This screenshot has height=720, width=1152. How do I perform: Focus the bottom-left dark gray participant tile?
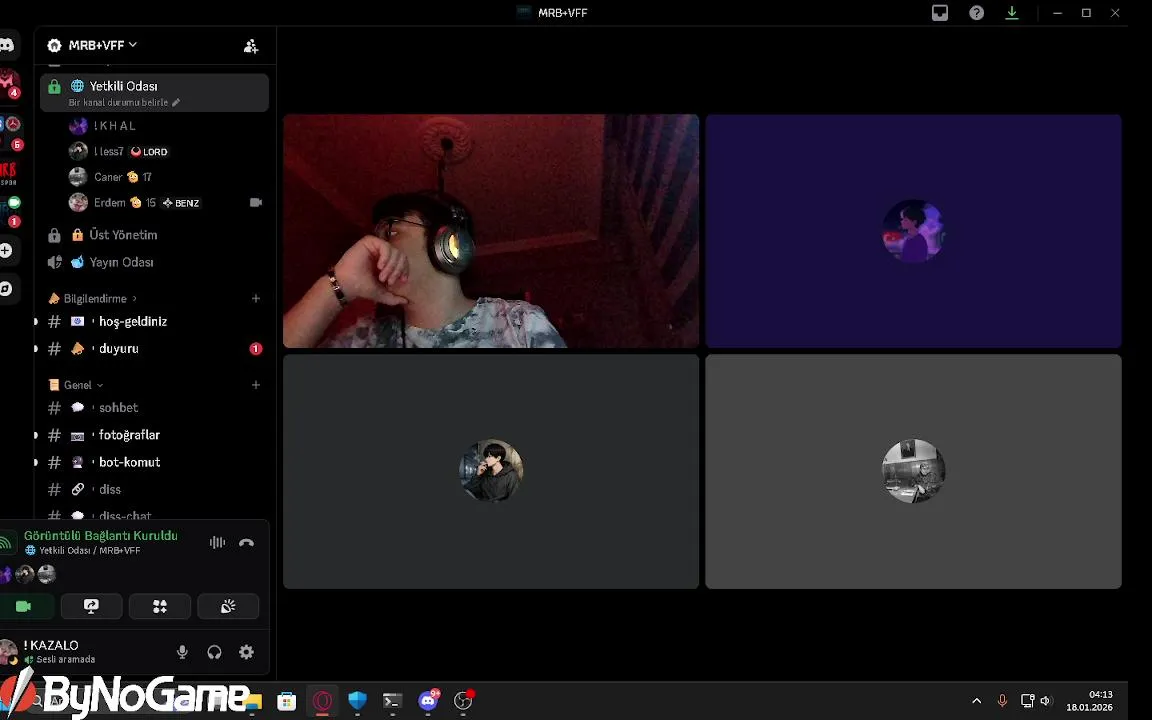[491, 472]
